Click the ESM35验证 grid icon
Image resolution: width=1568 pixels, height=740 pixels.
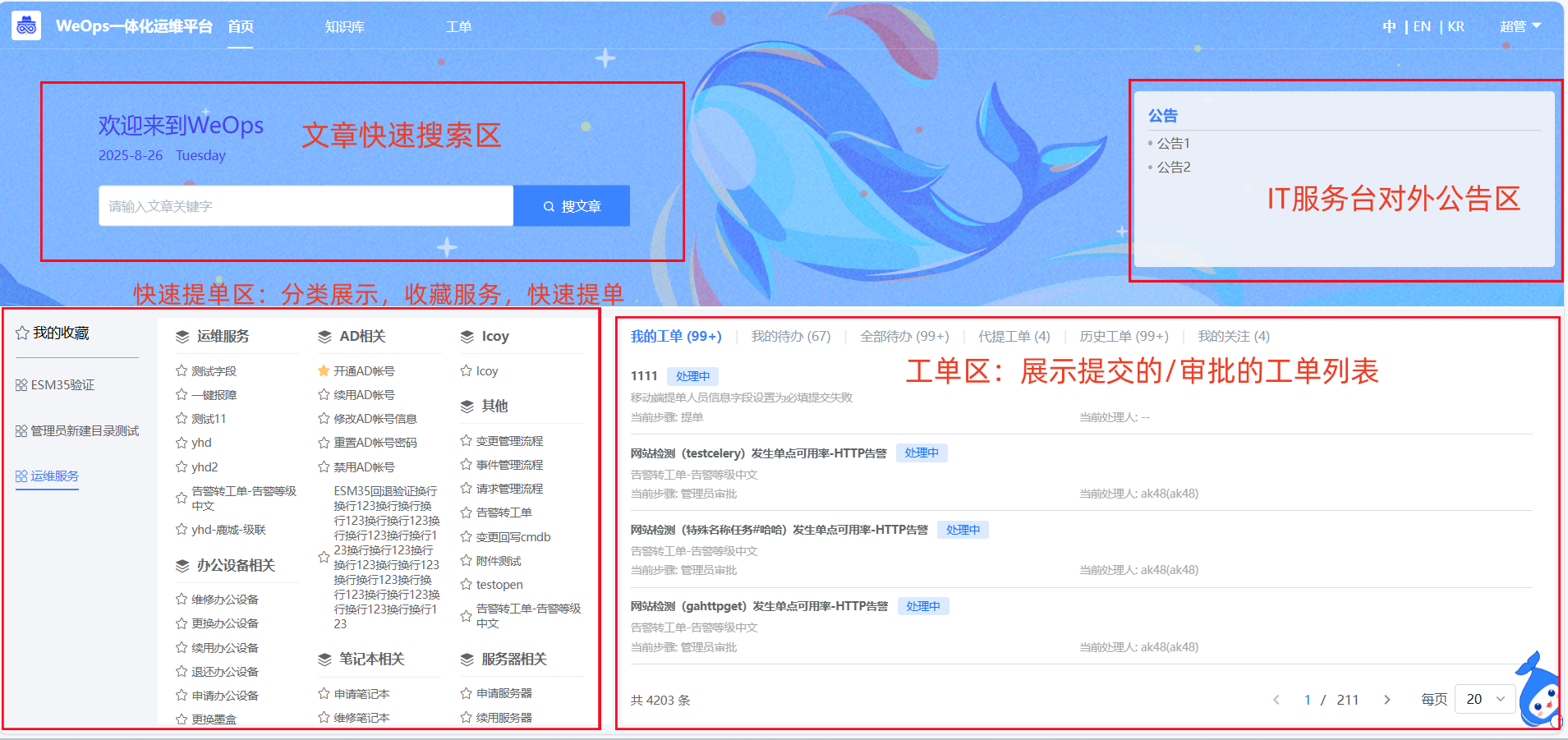point(21,385)
